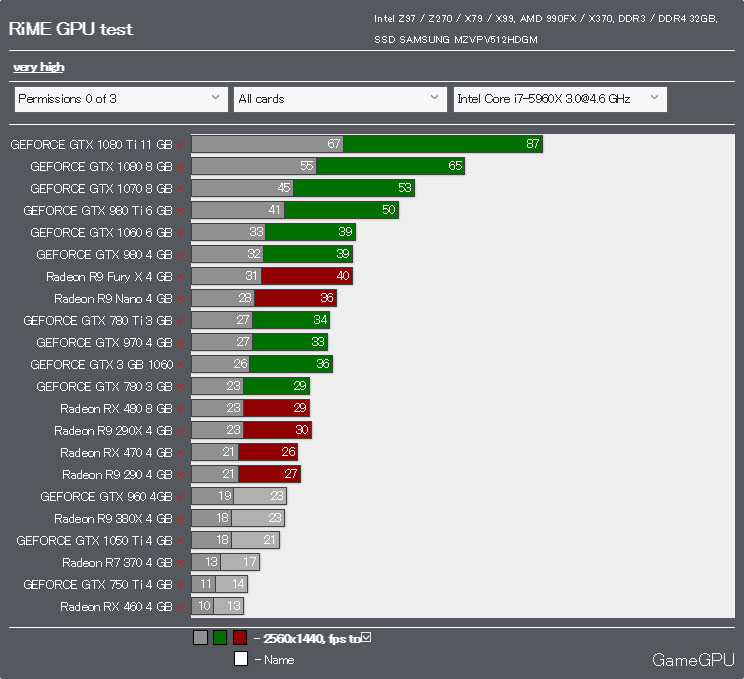The image size is (744, 679).
Task: Click the green 87 fps bar for GTX 1080 Ti
Action: click(443, 144)
